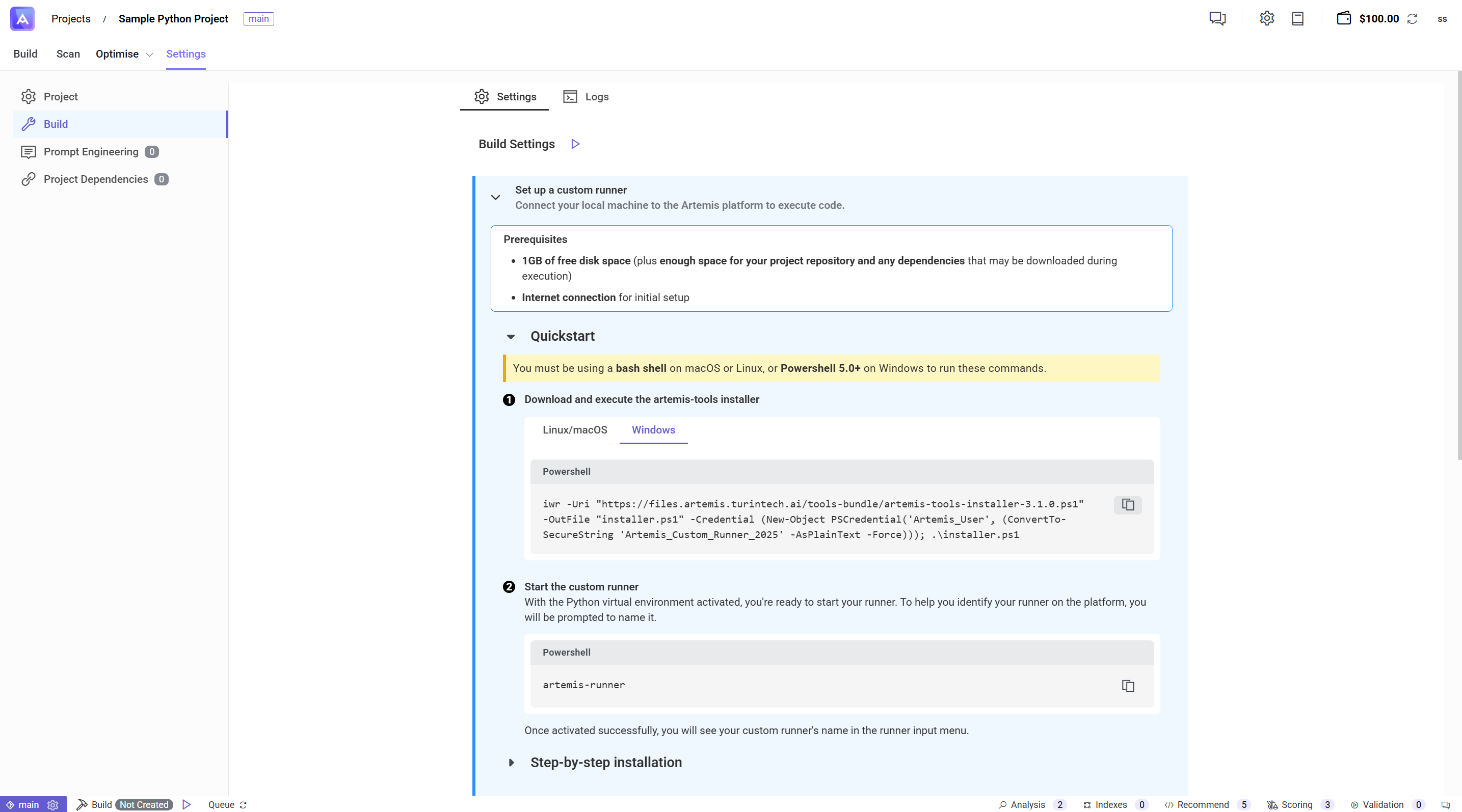
Task: Open the chat/feedback icon in header
Action: [x=1218, y=18]
